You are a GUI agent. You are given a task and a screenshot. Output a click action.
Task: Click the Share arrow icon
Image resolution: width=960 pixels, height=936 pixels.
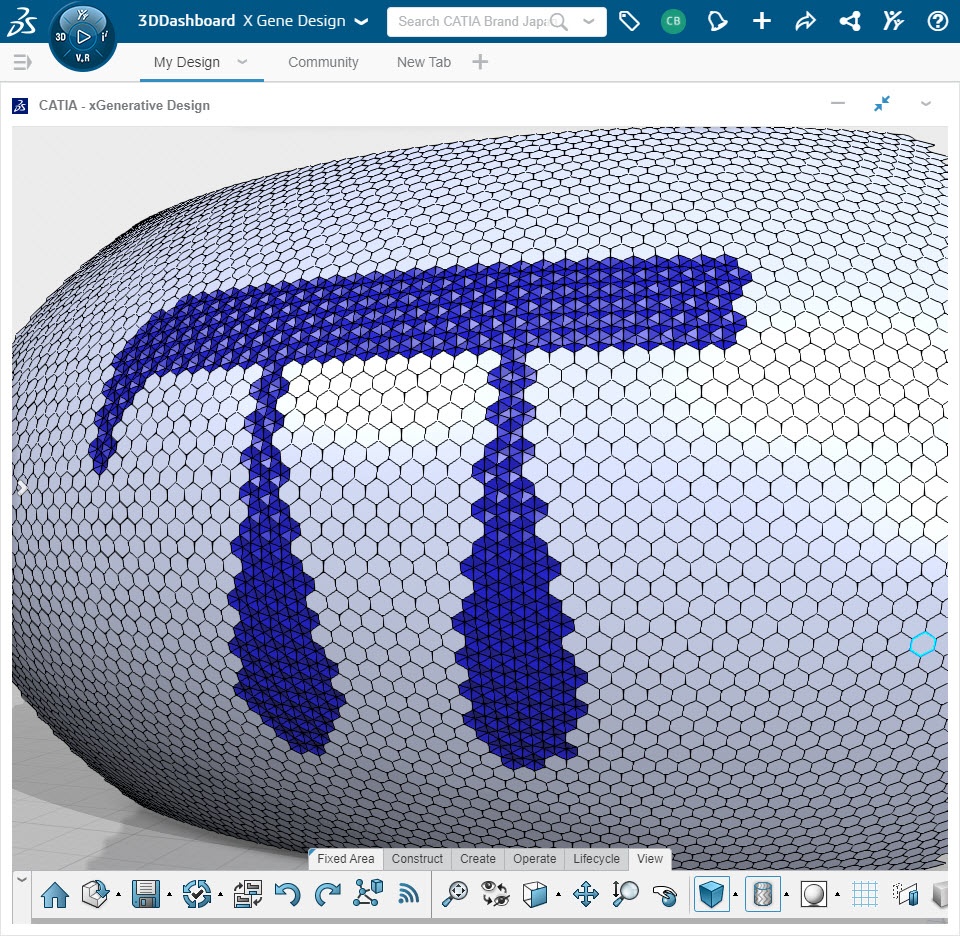point(805,21)
